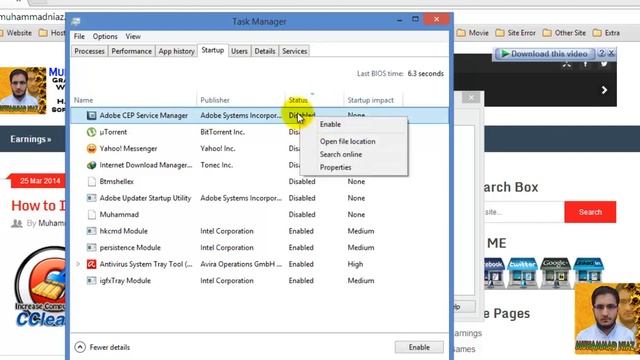Open the Earnings menu on the webpage
The width and height of the screenshot is (640, 360).
click(31, 139)
